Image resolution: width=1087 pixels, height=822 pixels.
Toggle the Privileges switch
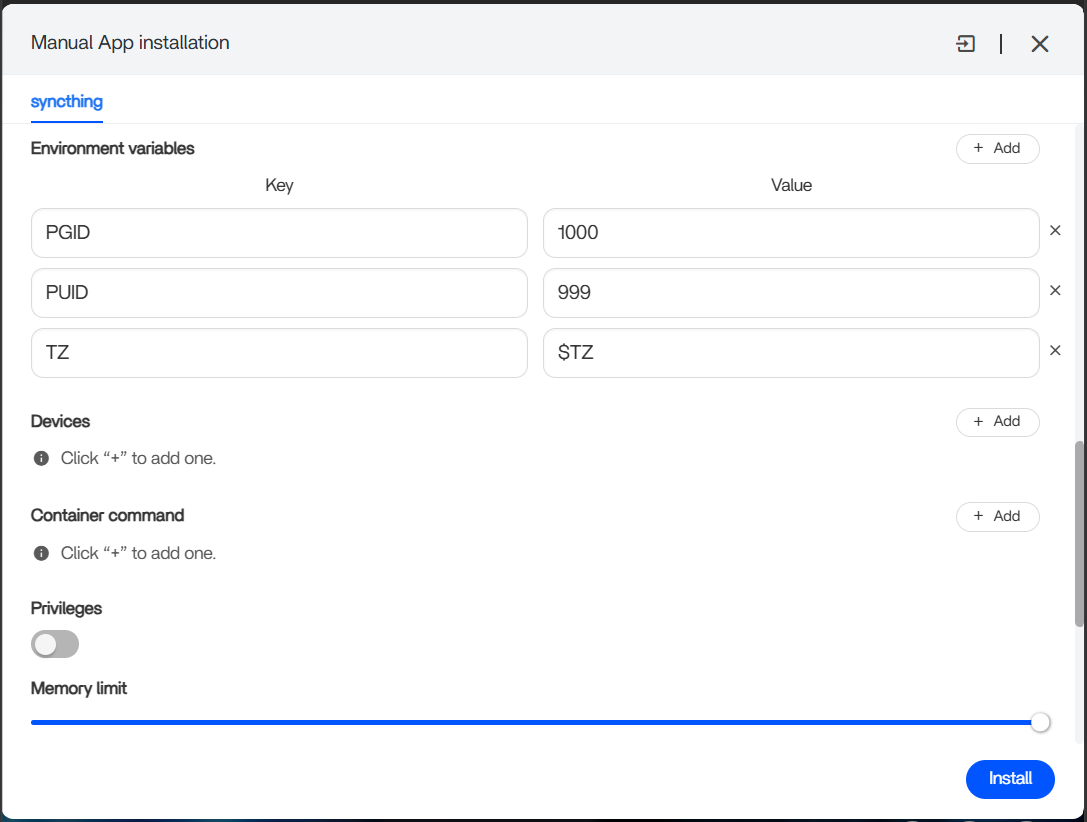(55, 644)
